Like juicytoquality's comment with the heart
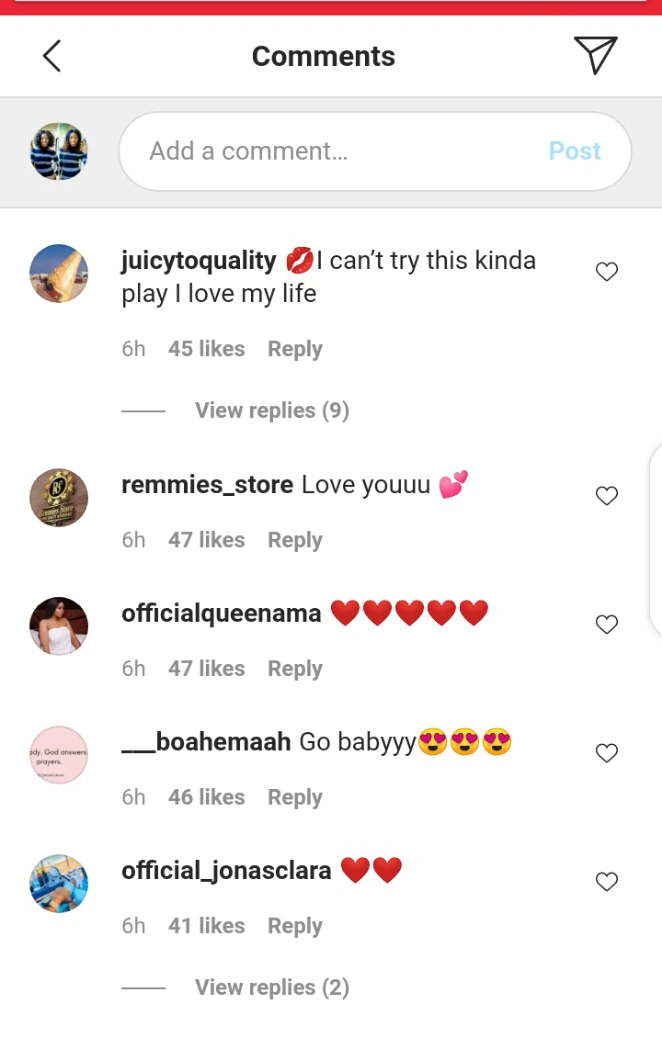 coord(607,272)
